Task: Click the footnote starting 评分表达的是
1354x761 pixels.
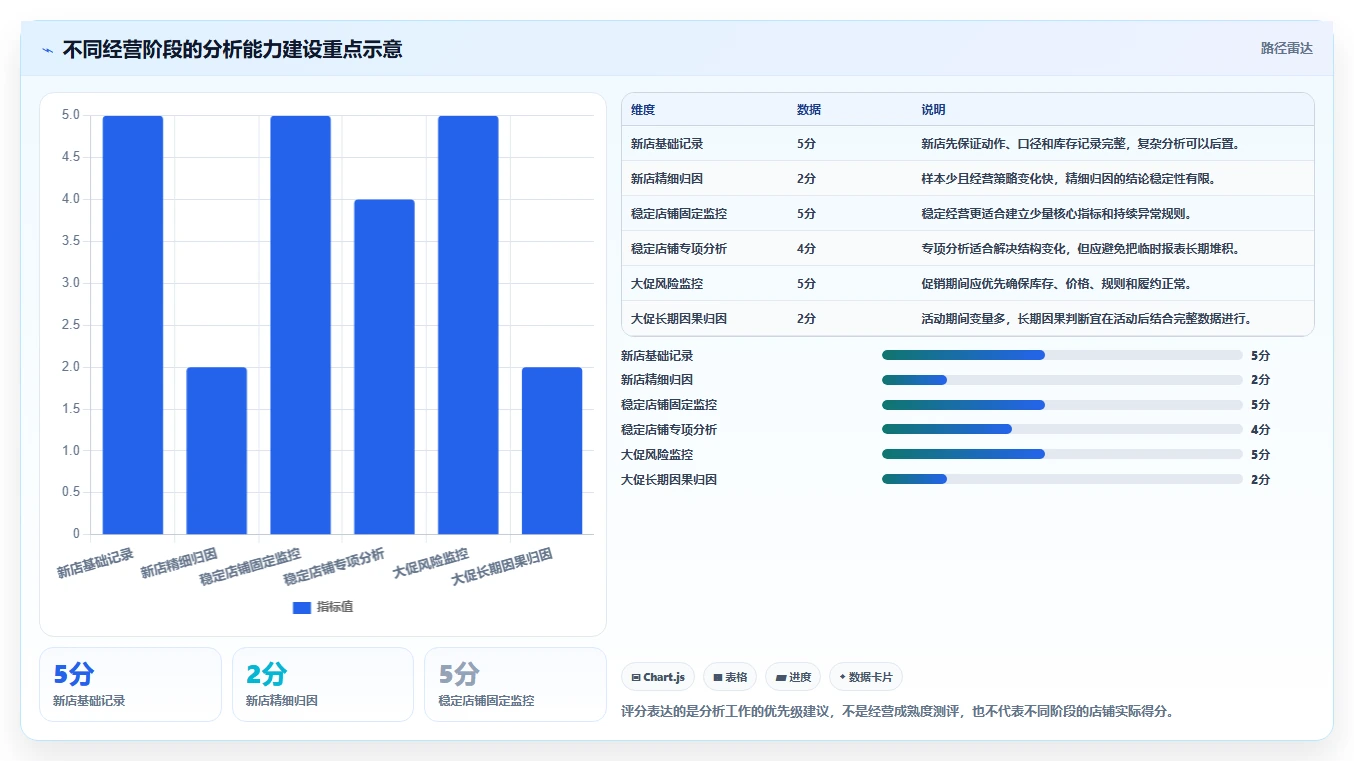Action: pyautogui.click(x=897, y=712)
